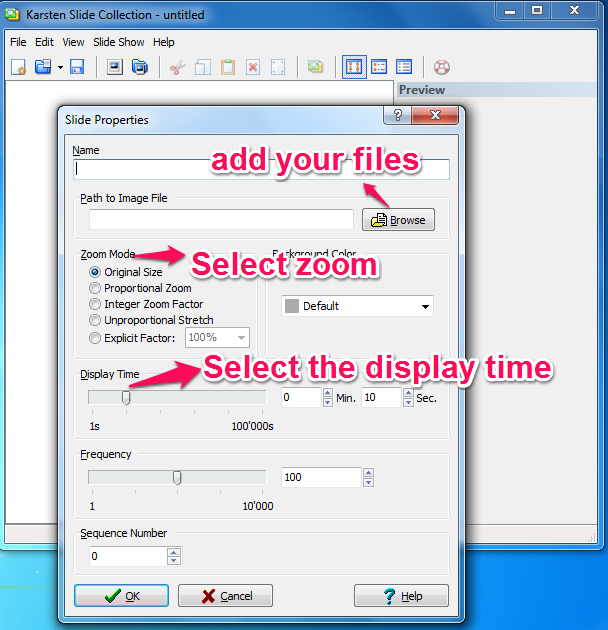
Task: Click the Frequency slider handle
Action: click(177, 478)
